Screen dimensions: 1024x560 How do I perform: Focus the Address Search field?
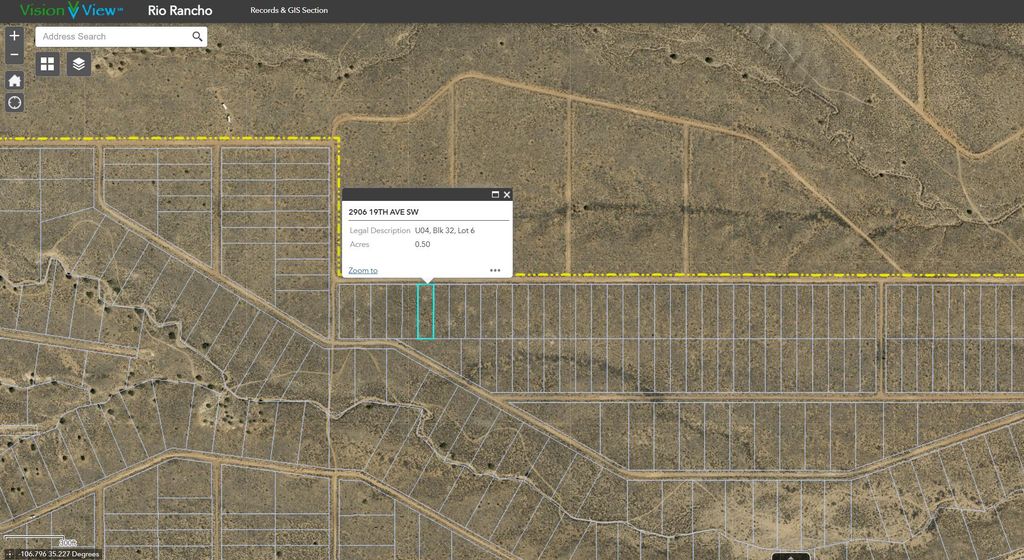tap(114, 37)
